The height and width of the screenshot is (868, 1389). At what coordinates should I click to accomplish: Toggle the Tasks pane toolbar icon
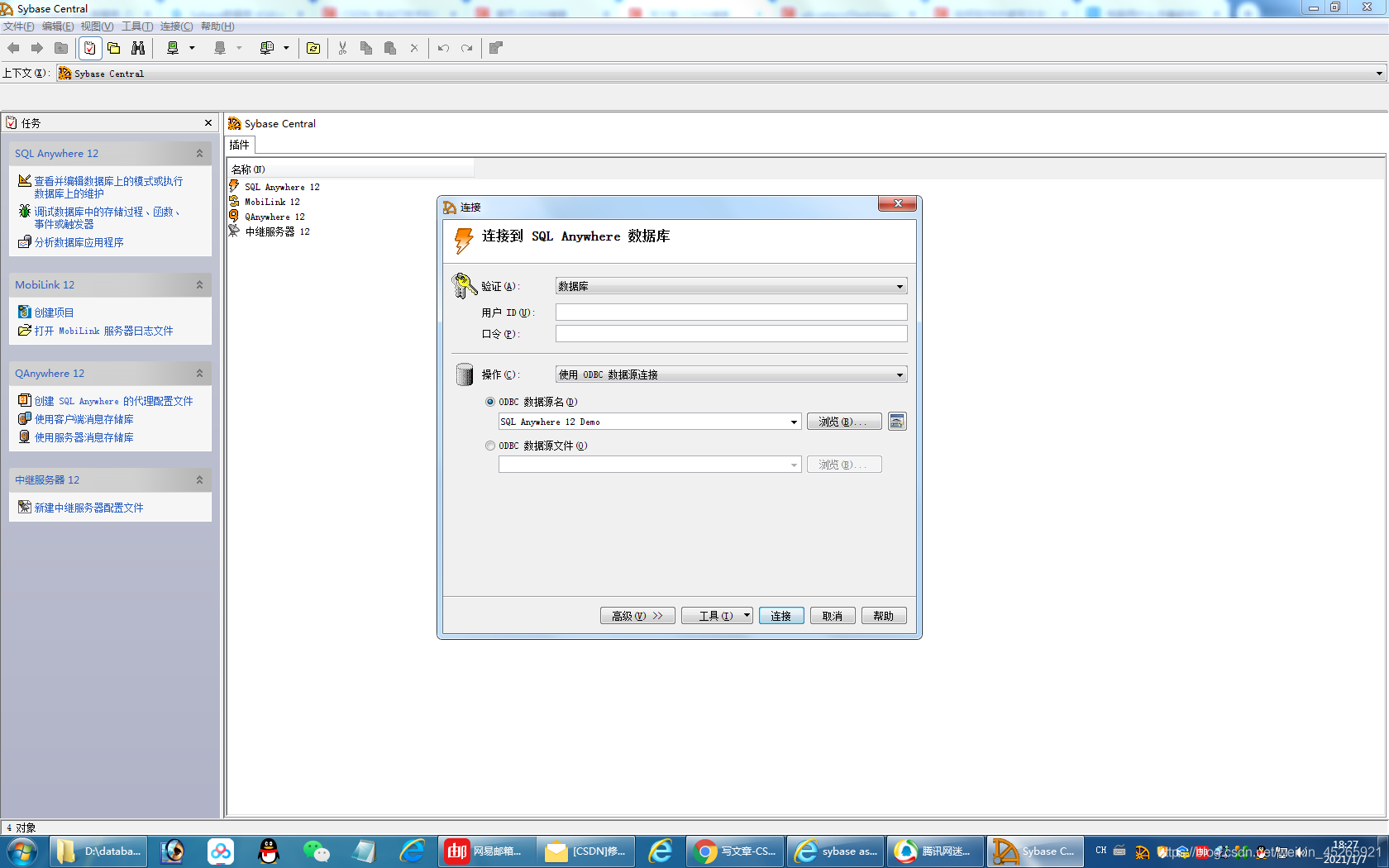point(90,48)
